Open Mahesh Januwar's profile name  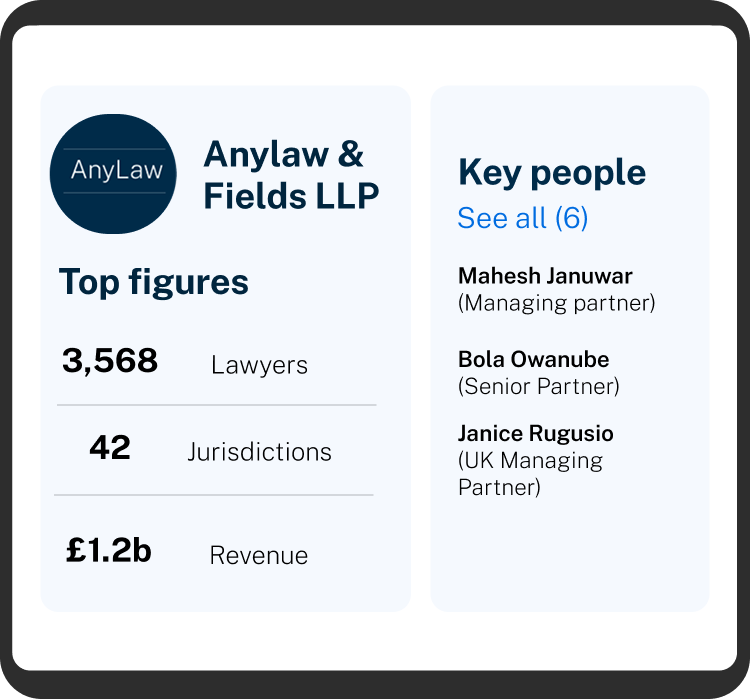545,275
